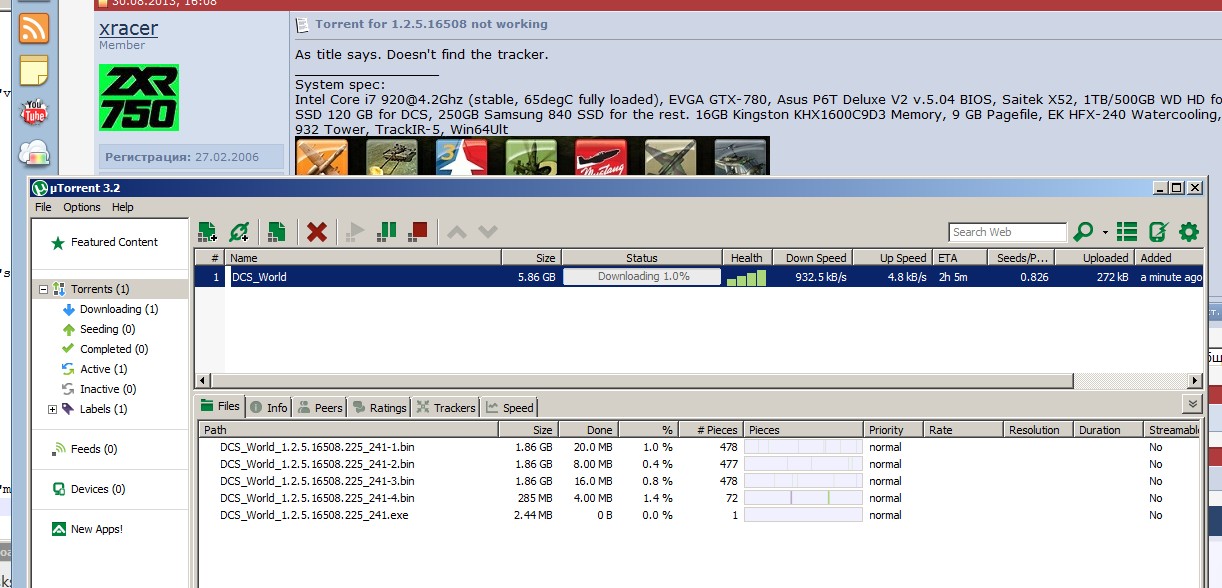Sort files by the Path column
The image size is (1222, 588).
coord(348,430)
